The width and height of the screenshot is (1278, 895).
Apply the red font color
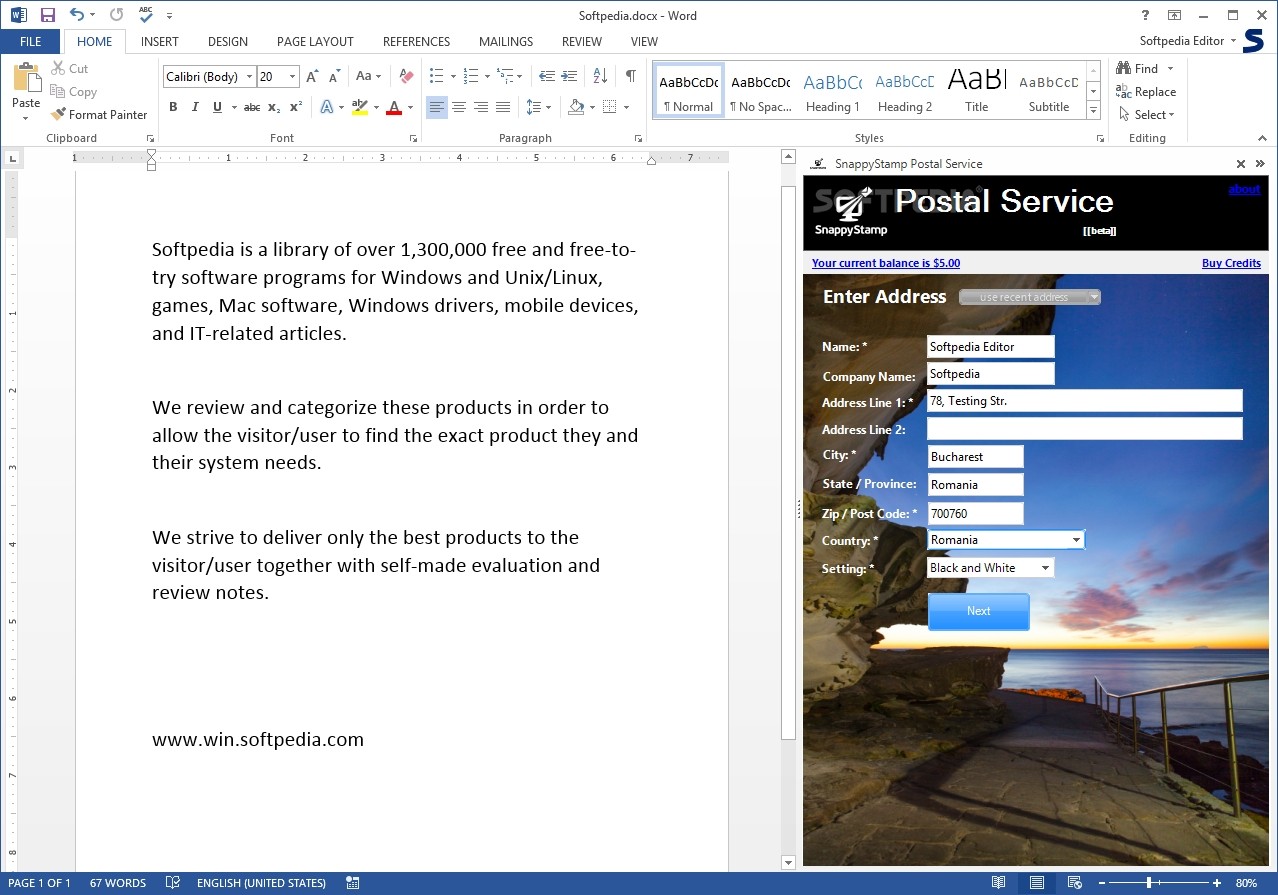(394, 107)
